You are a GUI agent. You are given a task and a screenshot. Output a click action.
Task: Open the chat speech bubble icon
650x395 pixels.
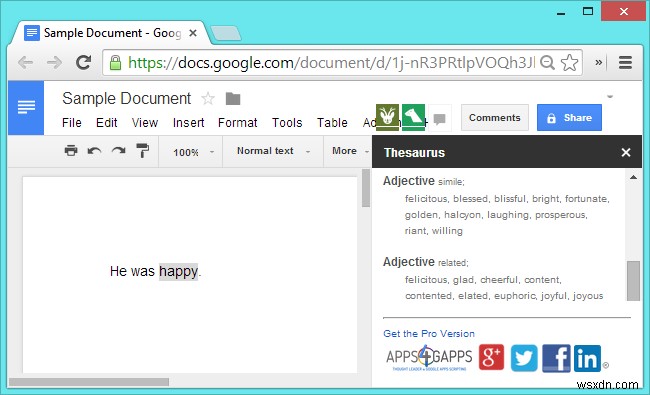tap(439, 119)
